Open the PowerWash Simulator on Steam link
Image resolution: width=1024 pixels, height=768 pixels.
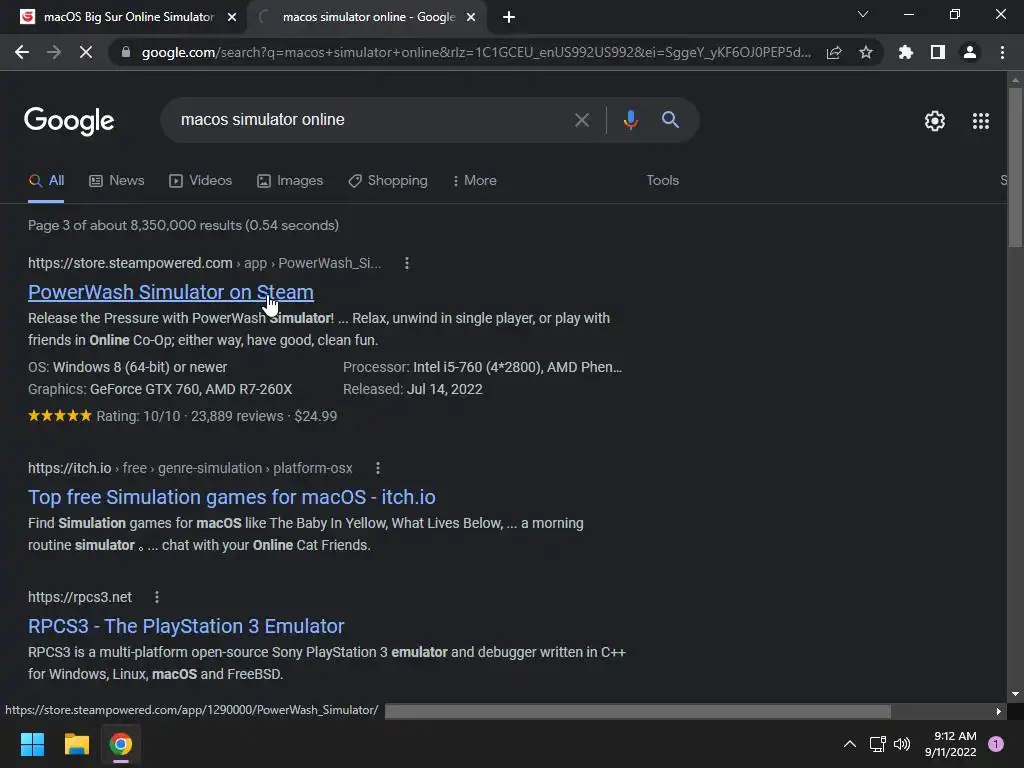click(x=170, y=293)
